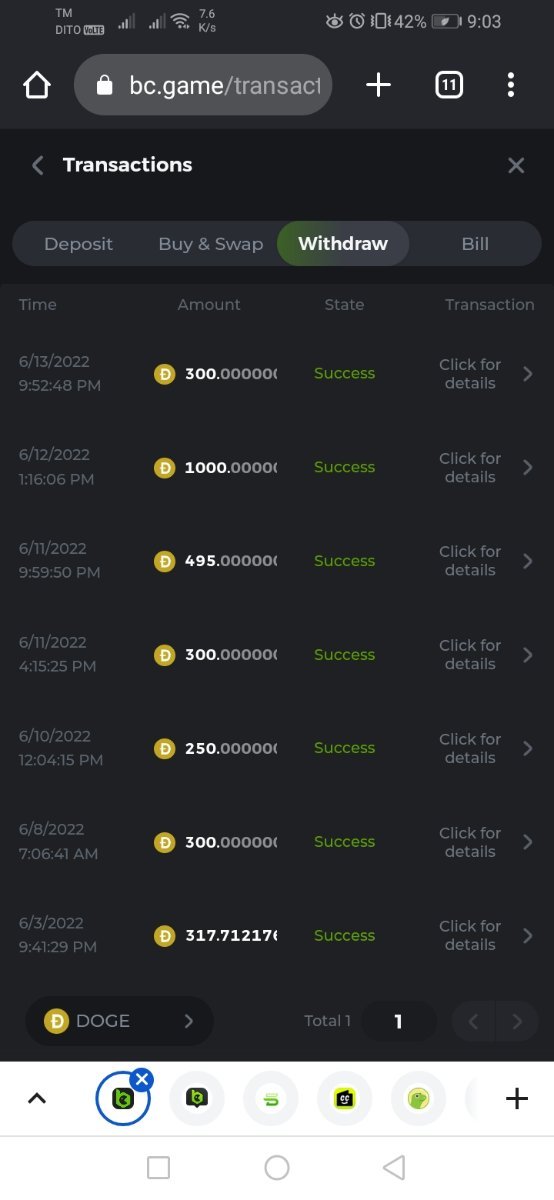Image resolution: width=554 pixels, height=1200 pixels.
Task: Open a new tab with plus icon
Action: pyautogui.click(x=378, y=86)
